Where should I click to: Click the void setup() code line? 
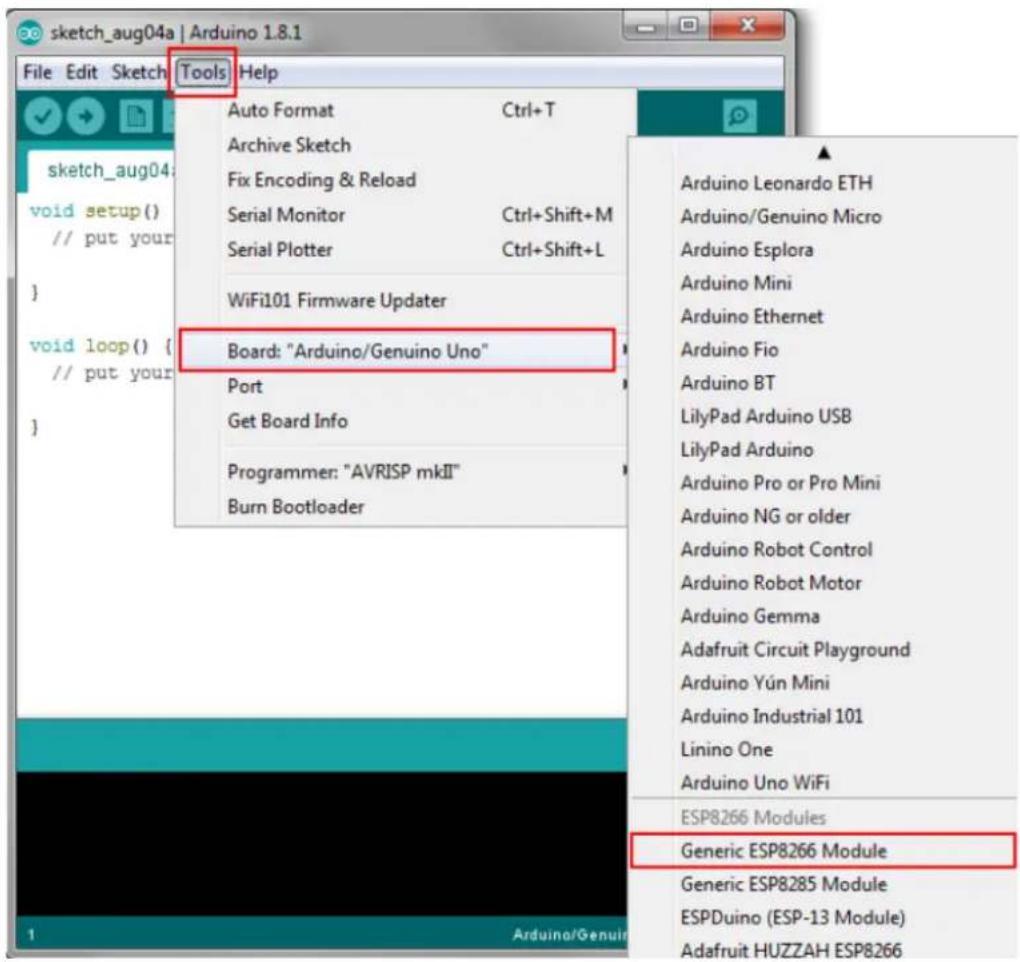94,211
